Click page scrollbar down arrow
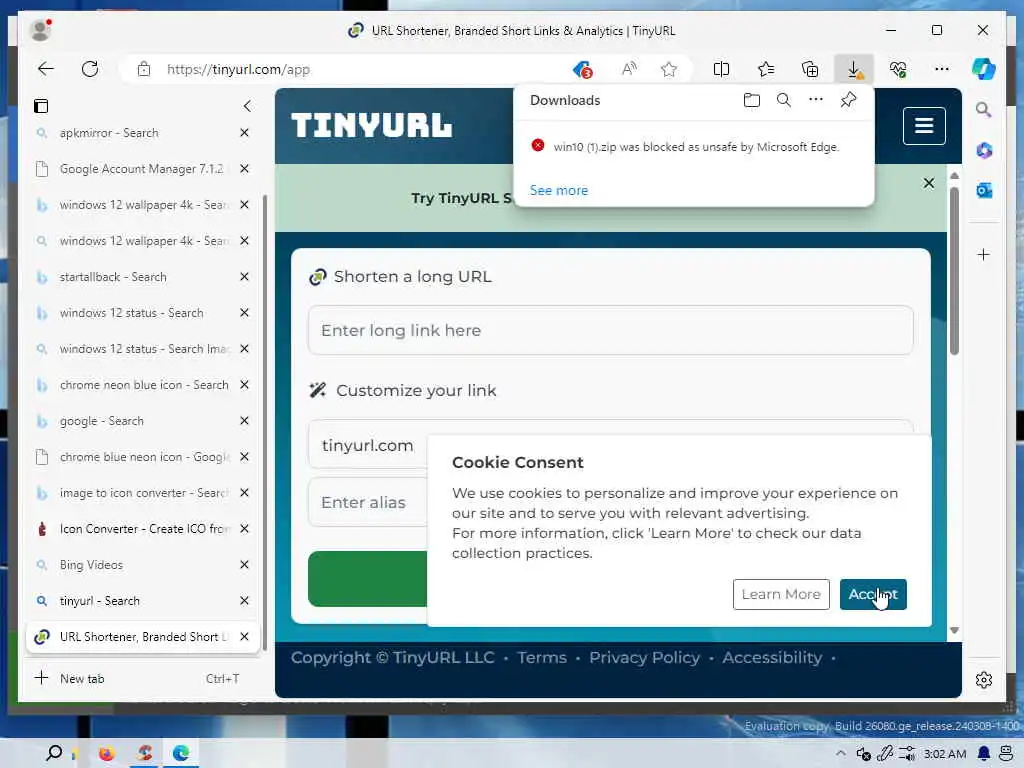Image resolution: width=1024 pixels, height=768 pixels. point(954,630)
